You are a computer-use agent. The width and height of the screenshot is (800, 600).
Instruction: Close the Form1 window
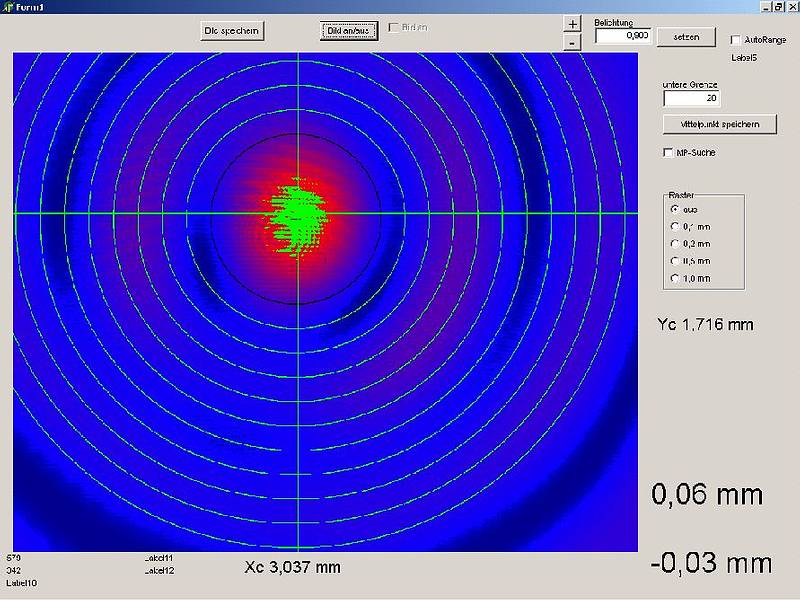[x=792, y=6]
